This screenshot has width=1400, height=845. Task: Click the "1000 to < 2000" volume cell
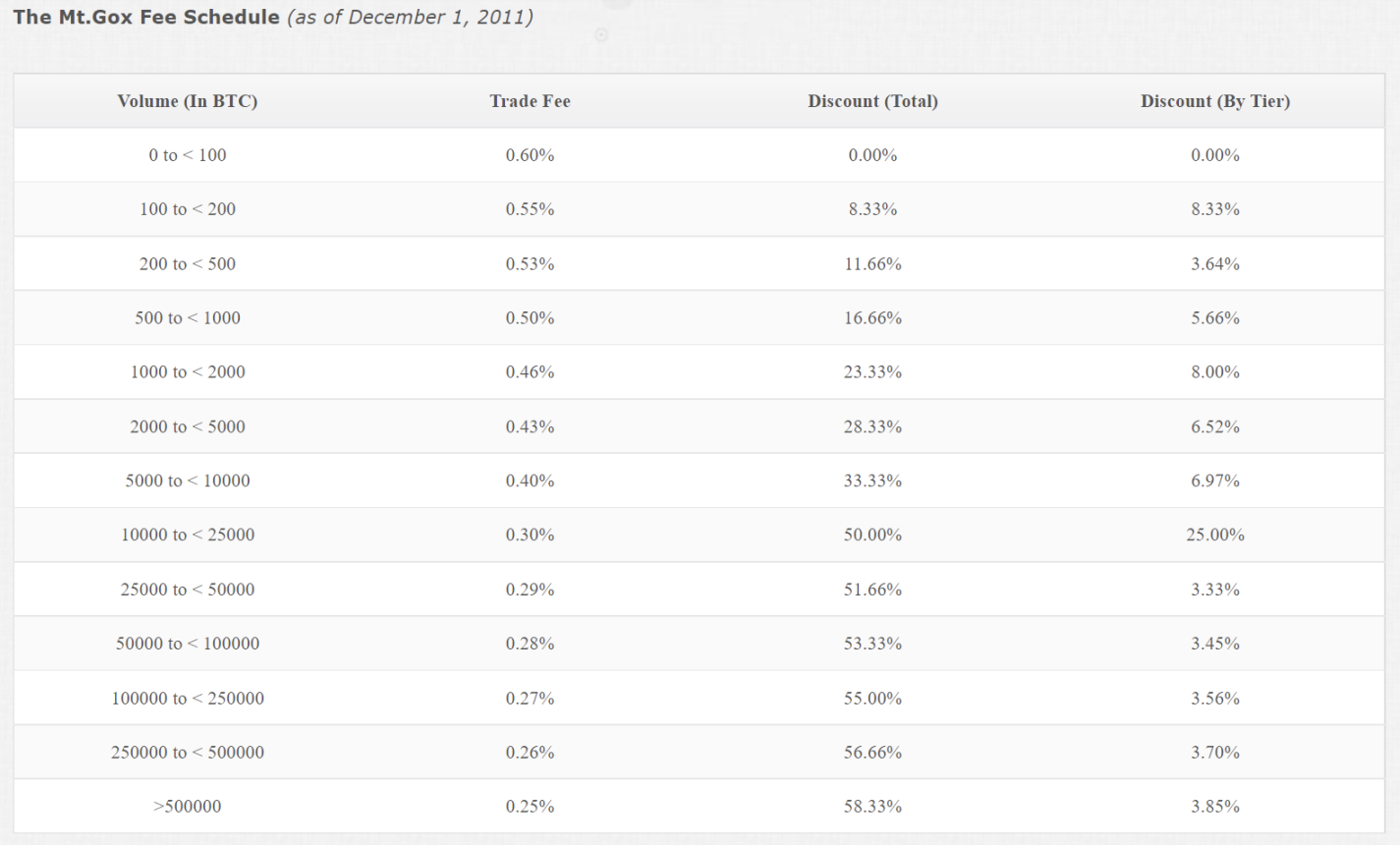pos(187,372)
